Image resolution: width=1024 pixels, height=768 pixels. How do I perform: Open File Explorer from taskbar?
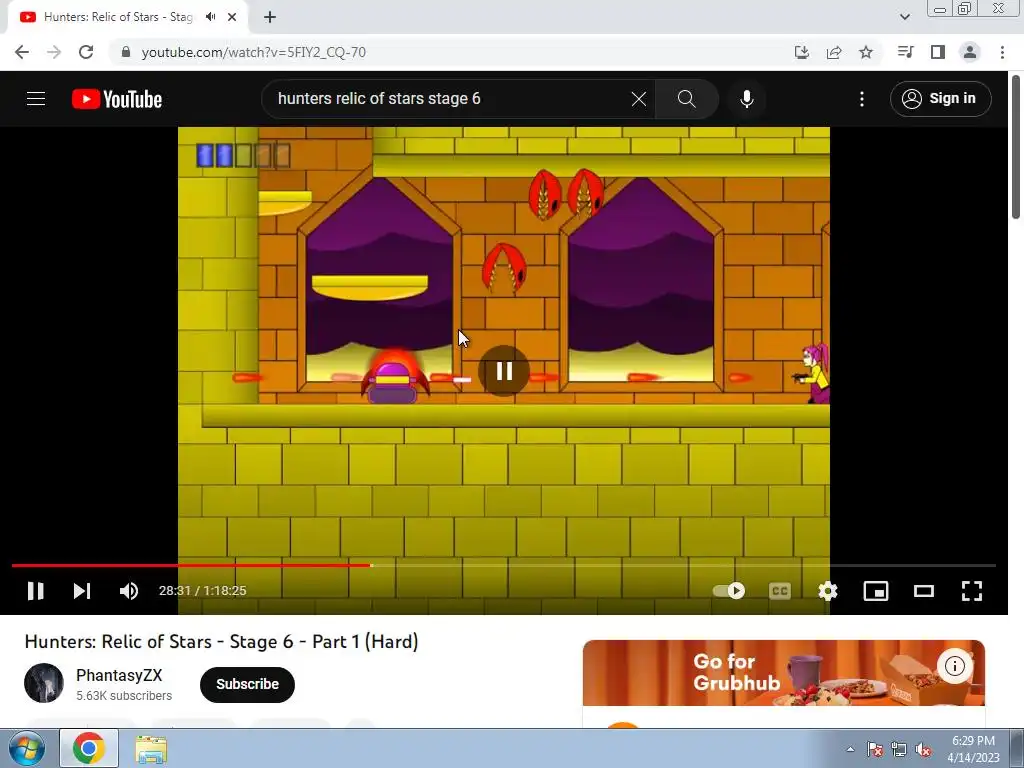tap(151, 748)
